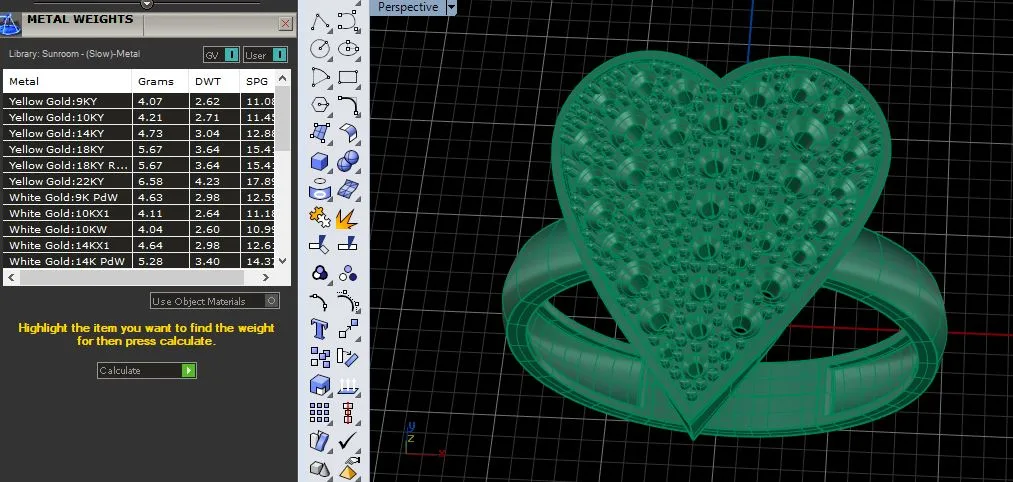Click the Box solid tool icon

click(320, 160)
